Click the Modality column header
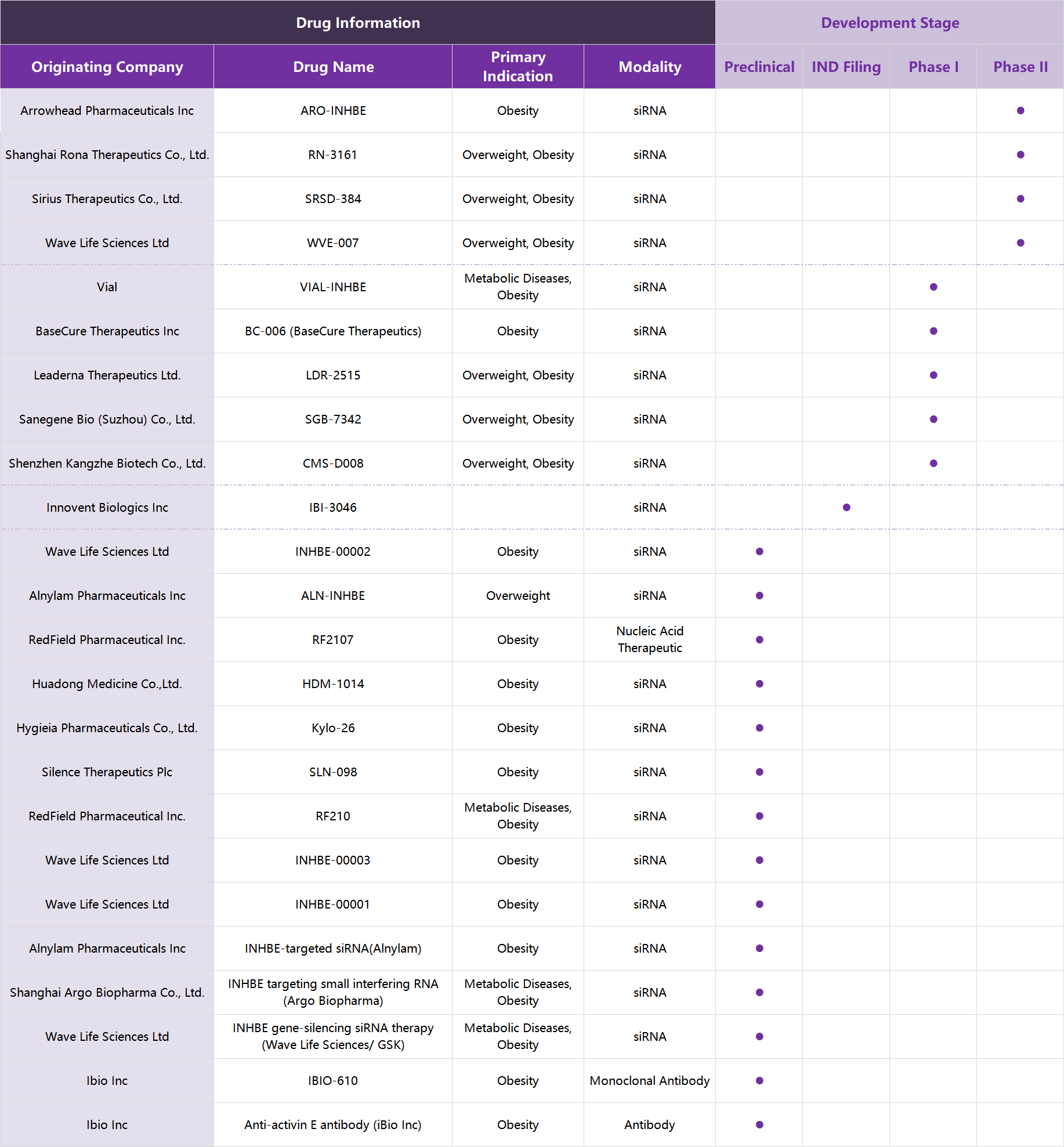 click(650, 67)
